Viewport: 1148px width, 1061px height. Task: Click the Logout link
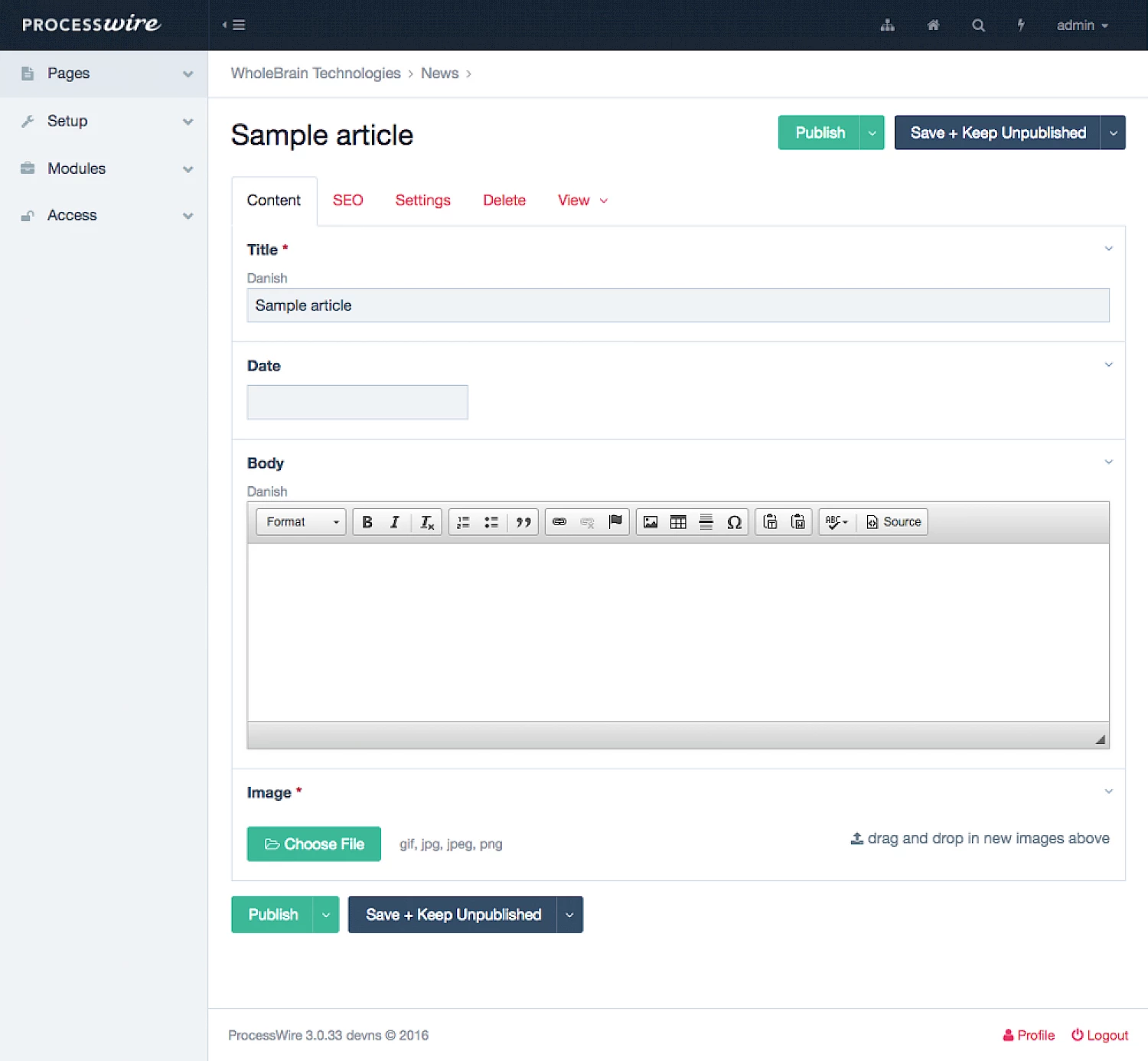[1100, 1035]
